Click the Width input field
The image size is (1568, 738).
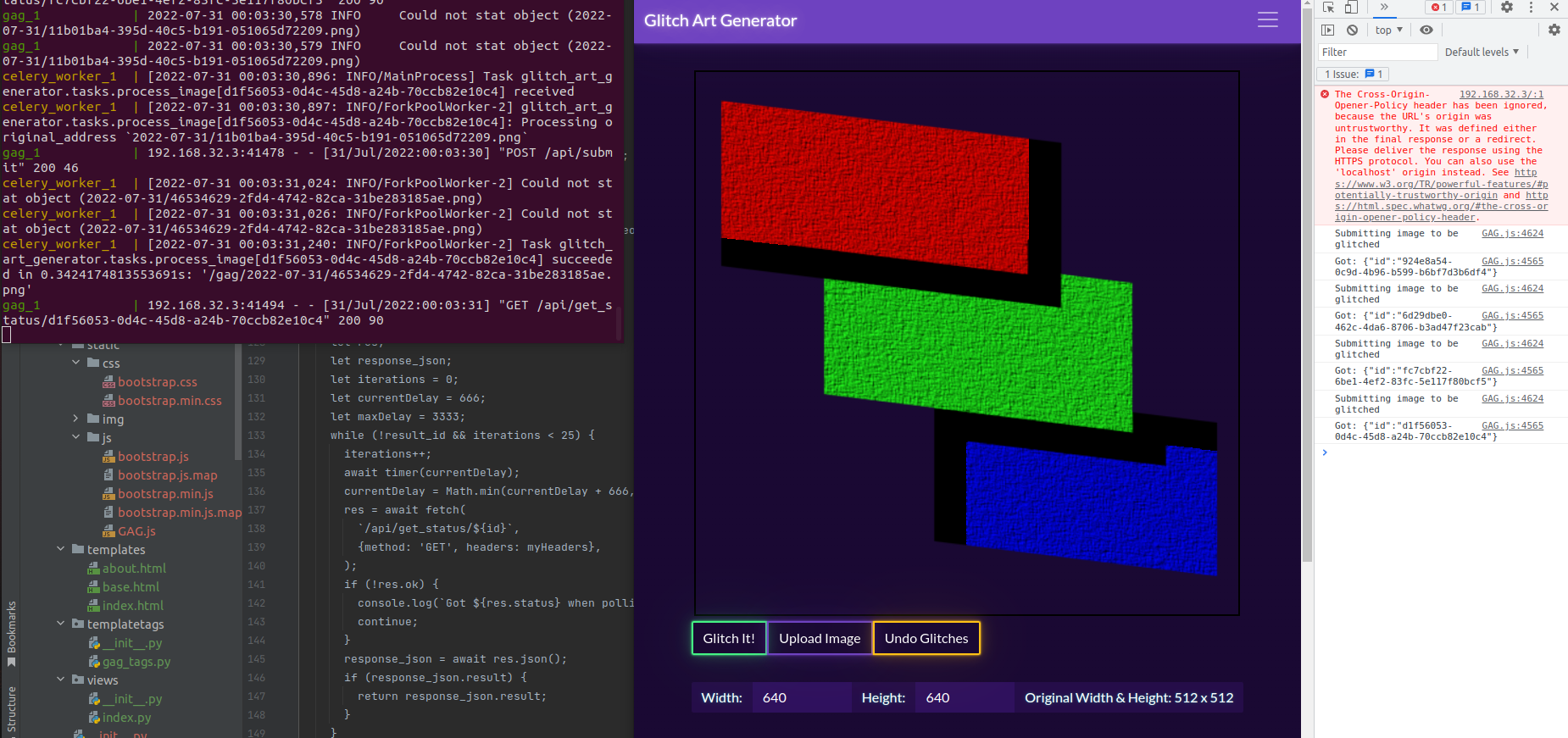pyautogui.click(x=801, y=697)
